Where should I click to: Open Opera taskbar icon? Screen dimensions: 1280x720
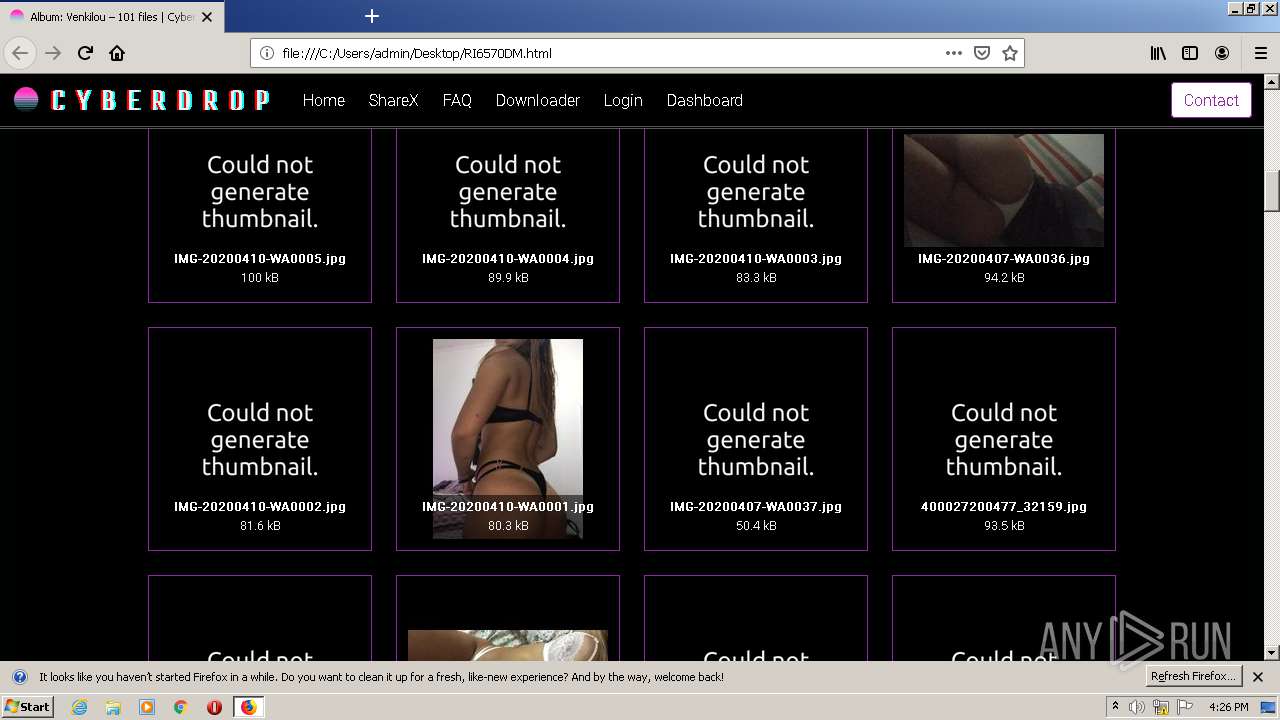pos(214,707)
